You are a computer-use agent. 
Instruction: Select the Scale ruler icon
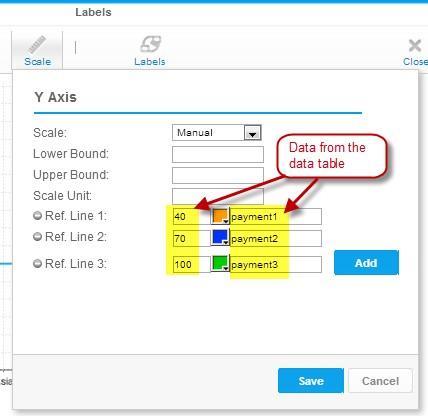click(x=37, y=45)
